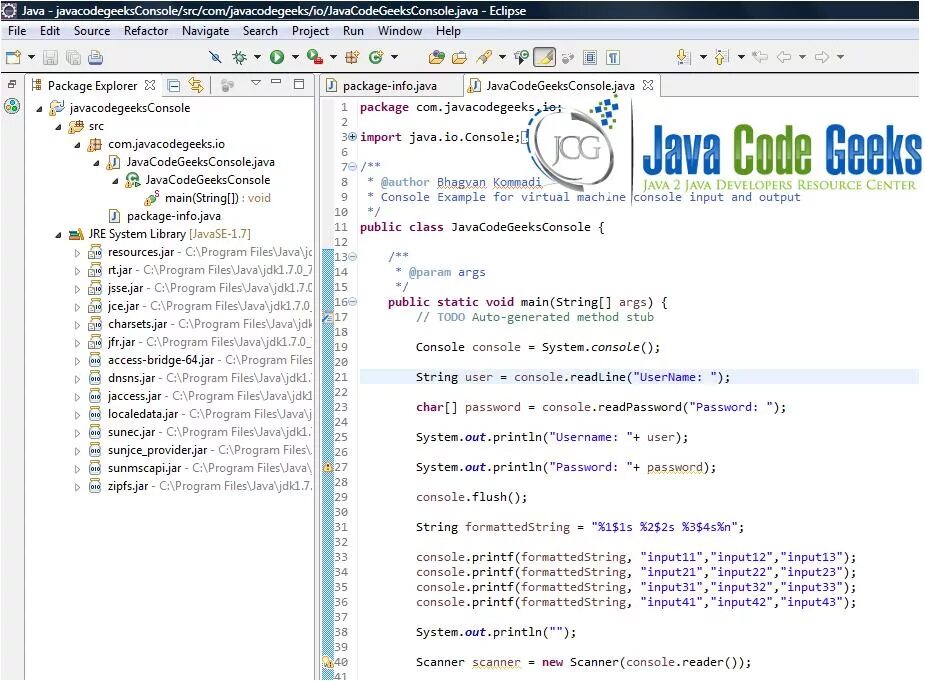Screen dimensions: 925x681
Task: Place cursor in the console.flush() line
Action: coord(471,497)
